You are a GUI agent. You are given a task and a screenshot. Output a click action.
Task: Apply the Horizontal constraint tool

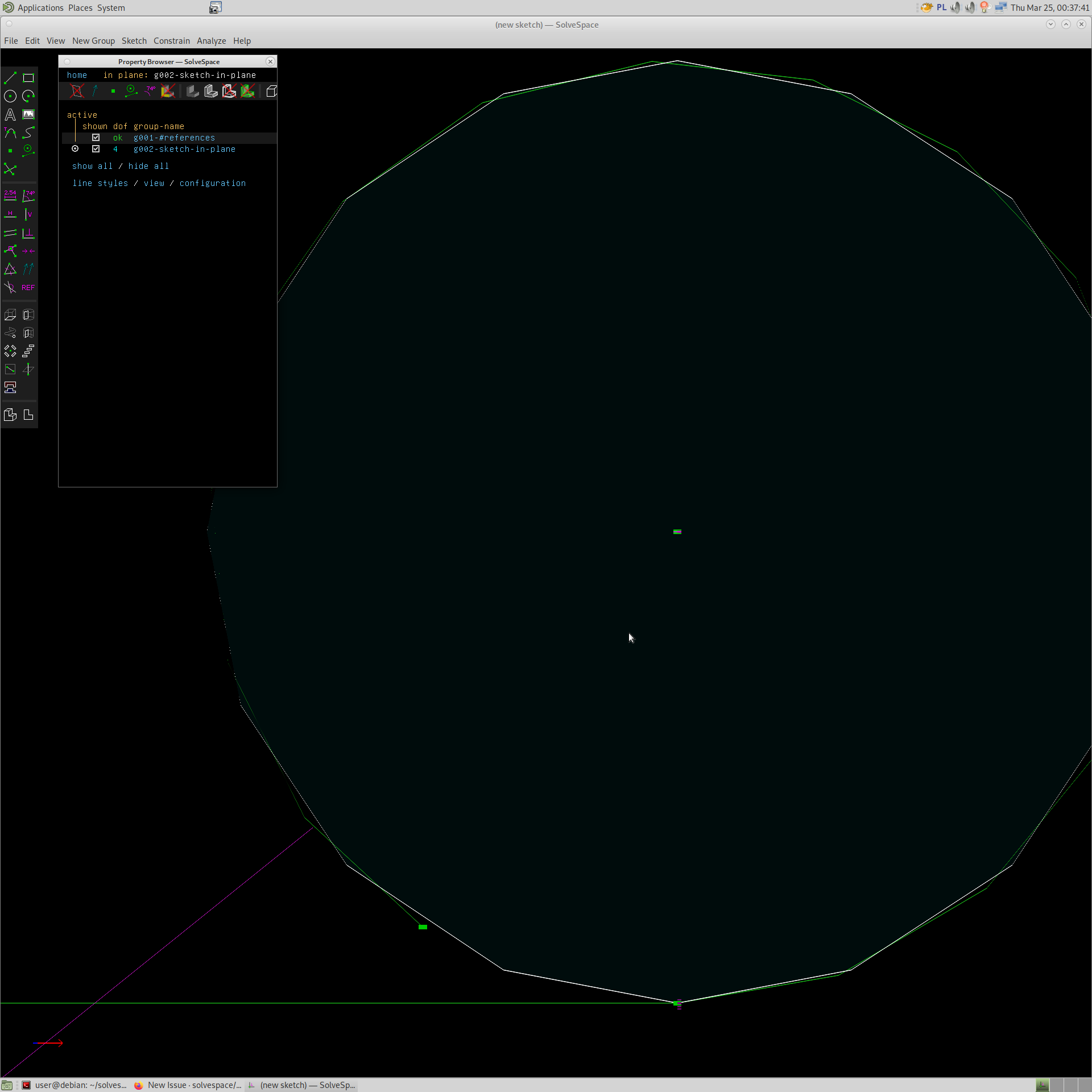tap(10, 214)
